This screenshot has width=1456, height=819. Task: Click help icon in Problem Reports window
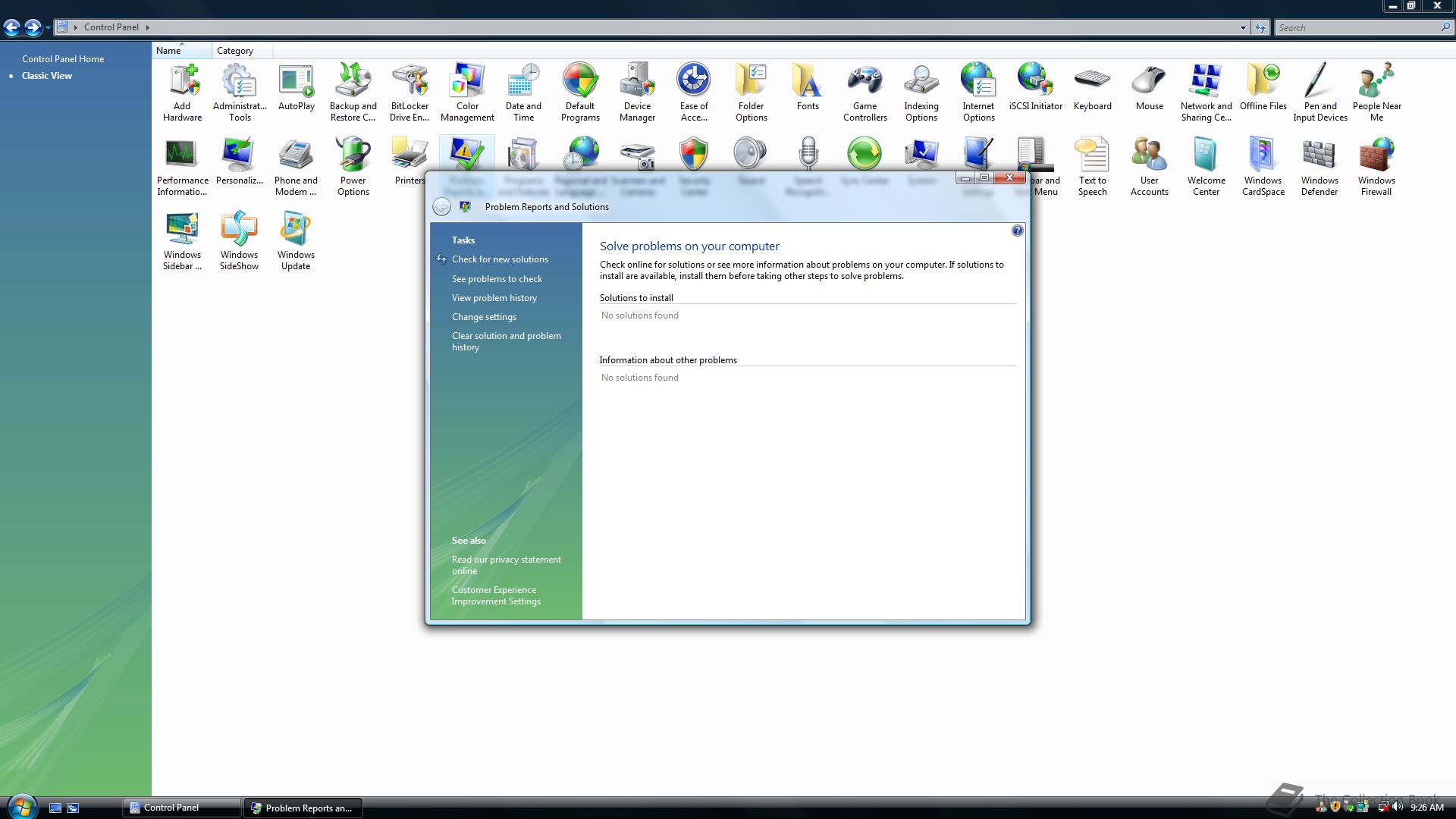(1018, 231)
